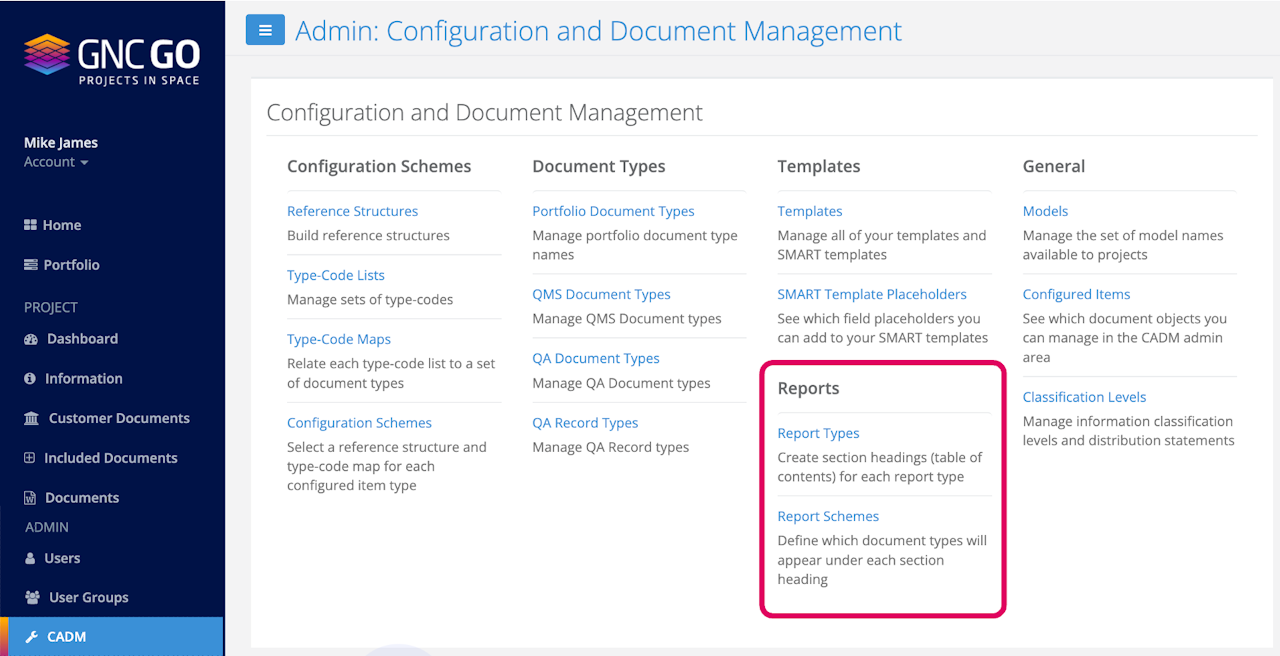
Task: Click the GNC GO logo
Action: tap(111, 58)
